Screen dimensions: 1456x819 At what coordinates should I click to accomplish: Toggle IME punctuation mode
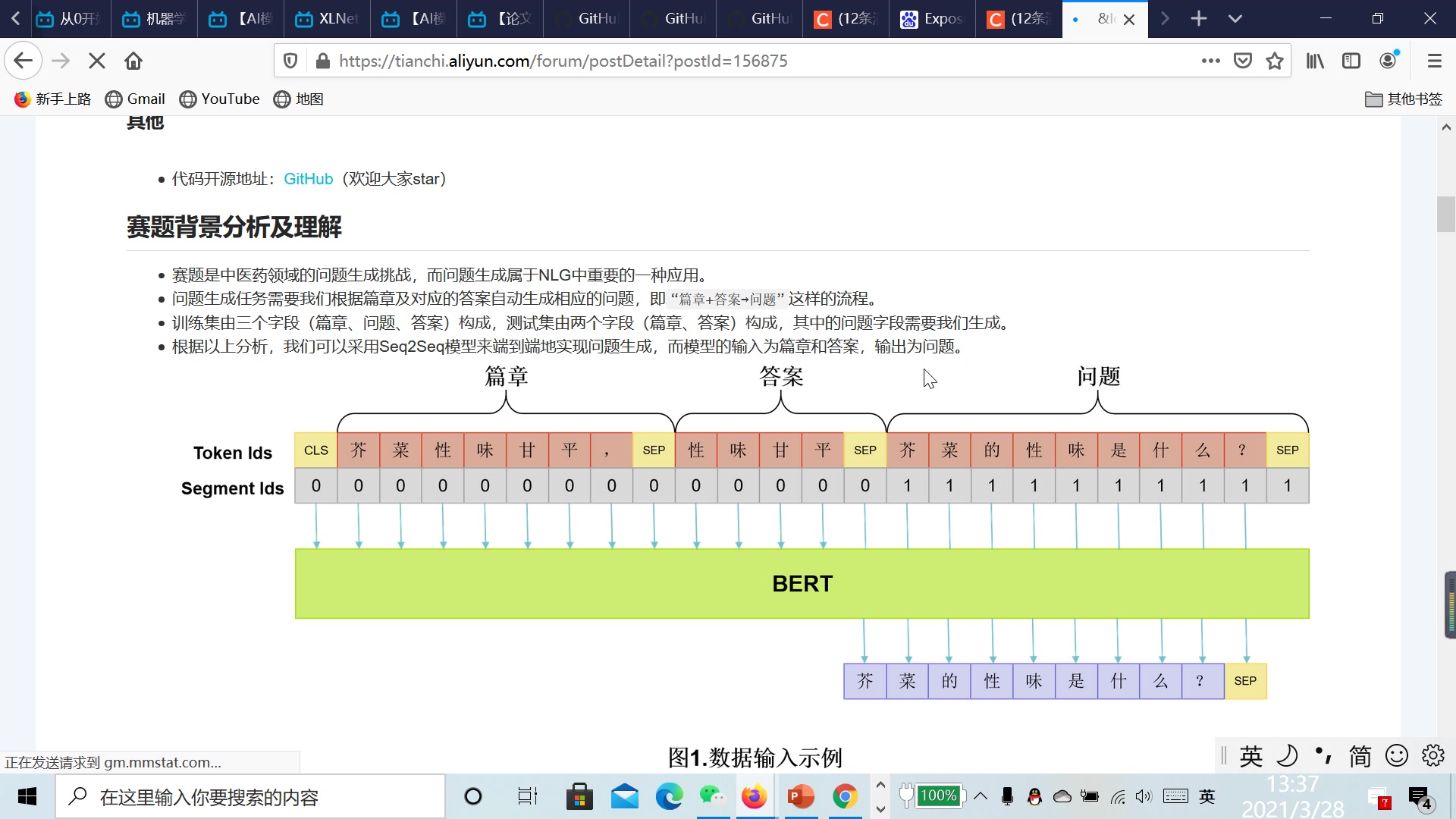click(x=1323, y=756)
